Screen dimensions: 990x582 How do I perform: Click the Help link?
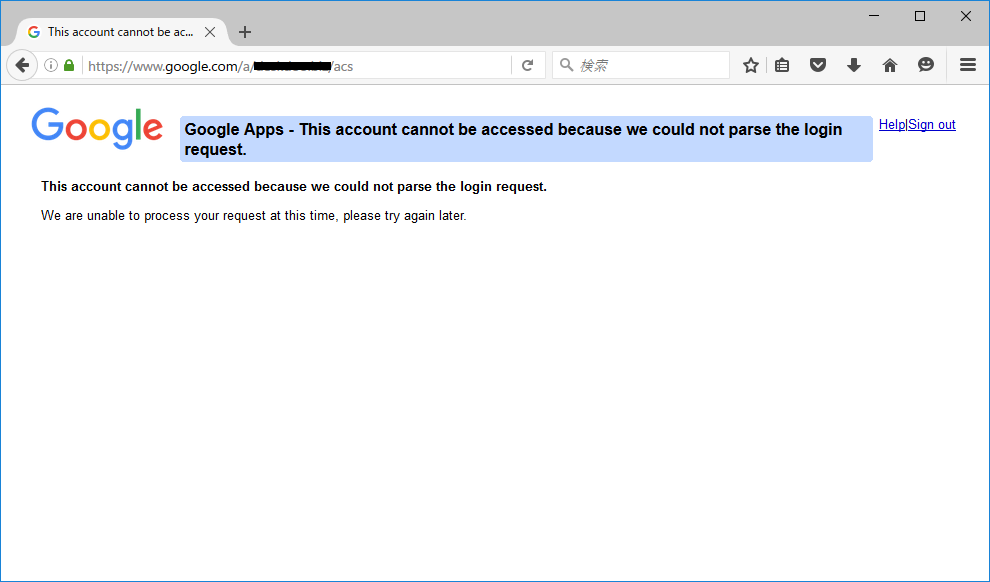tap(892, 124)
